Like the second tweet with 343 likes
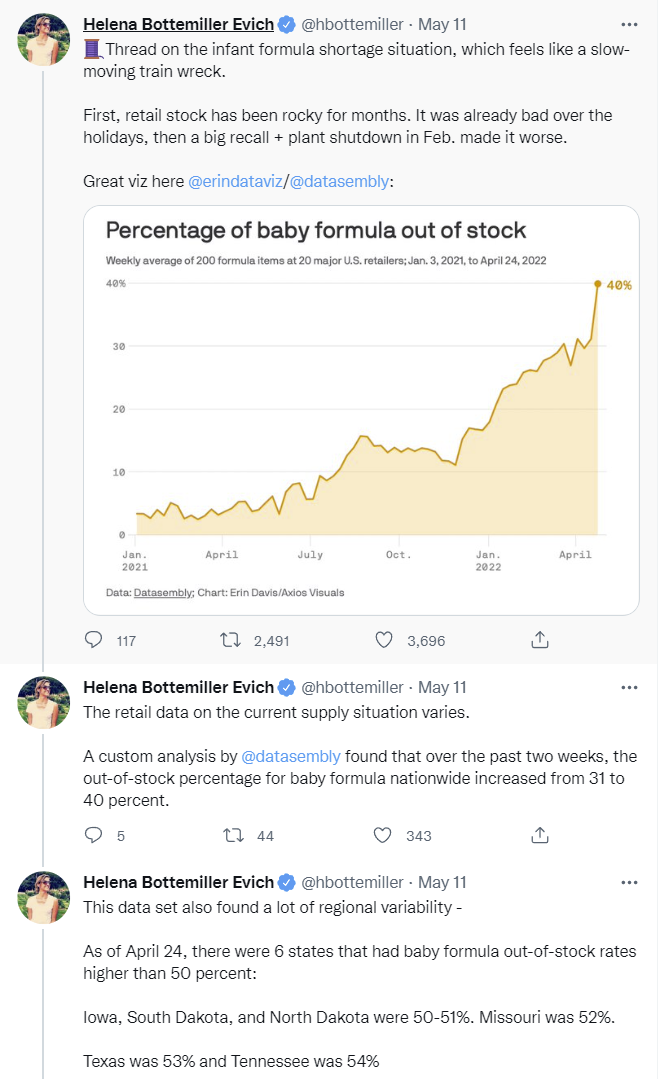The height and width of the screenshot is (1079, 663). (x=383, y=835)
